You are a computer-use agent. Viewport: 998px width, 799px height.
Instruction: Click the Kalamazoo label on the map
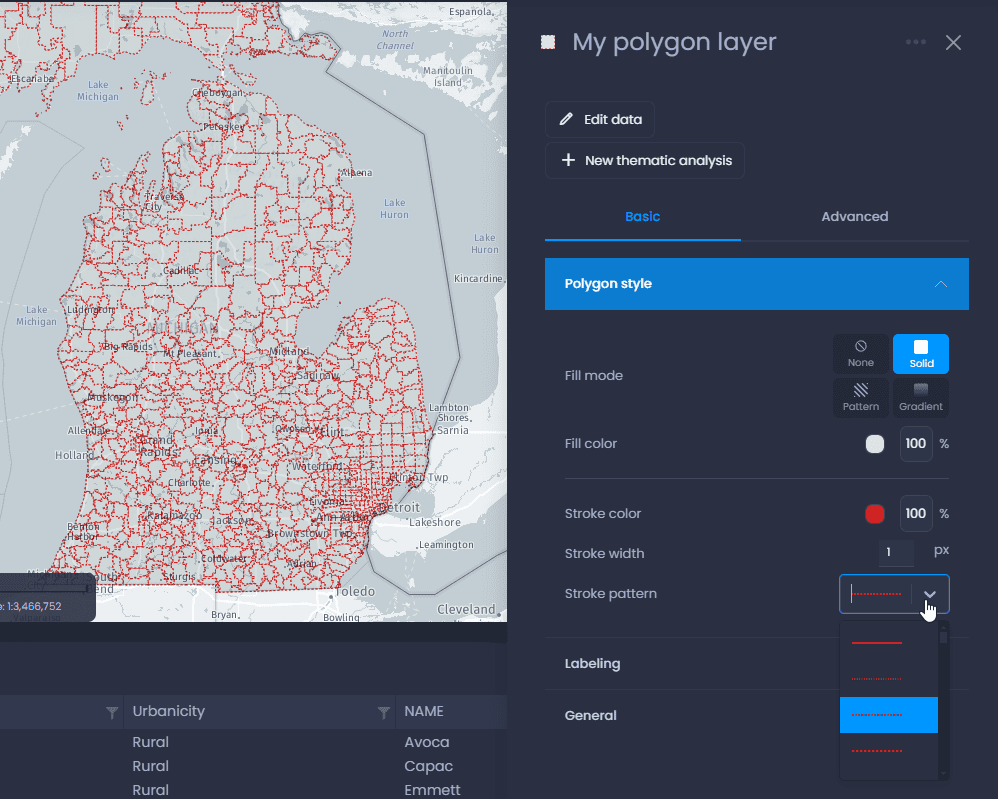coord(174,515)
